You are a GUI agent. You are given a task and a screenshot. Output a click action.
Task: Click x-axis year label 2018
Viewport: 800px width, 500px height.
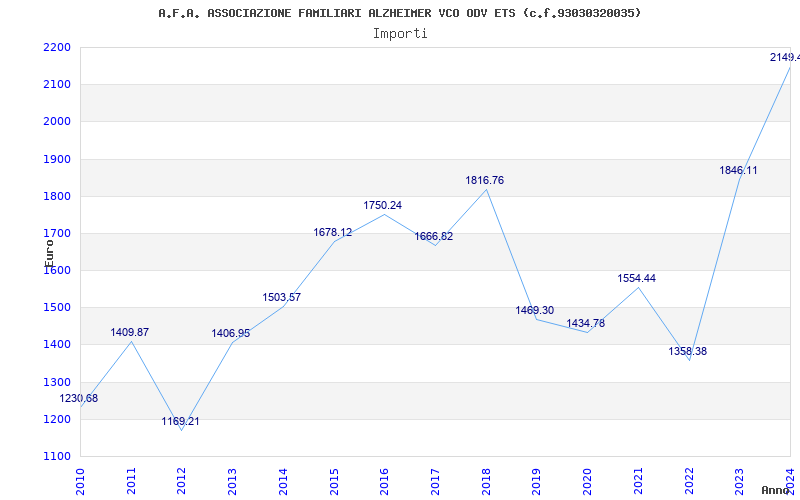click(486, 481)
